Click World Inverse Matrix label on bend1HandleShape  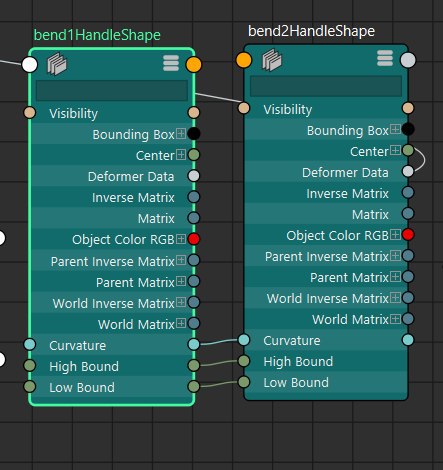(114, 303)
